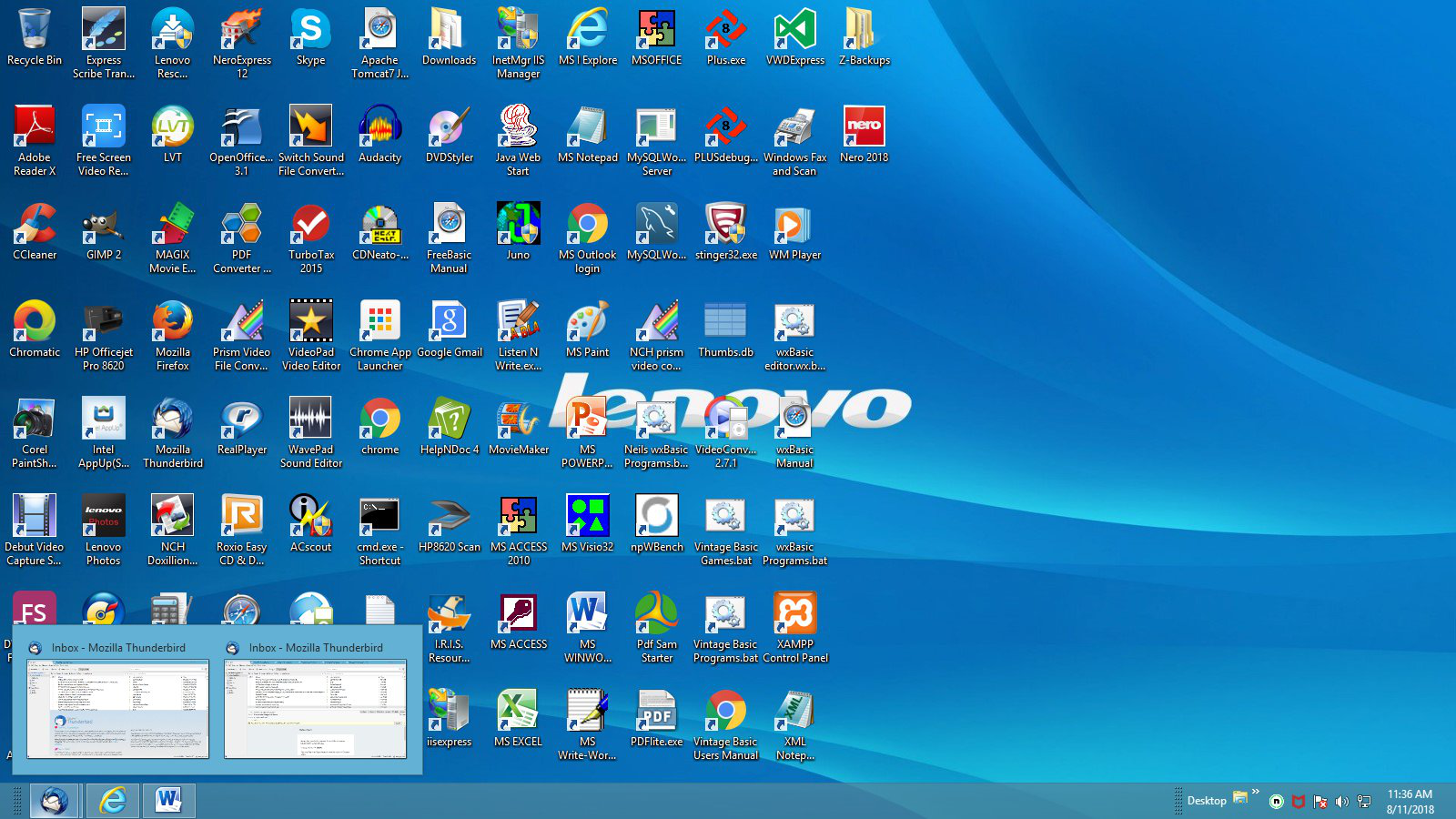Open the MovieMaker icon
Screen dimensions: 1456x819
[x=519, y=428]
